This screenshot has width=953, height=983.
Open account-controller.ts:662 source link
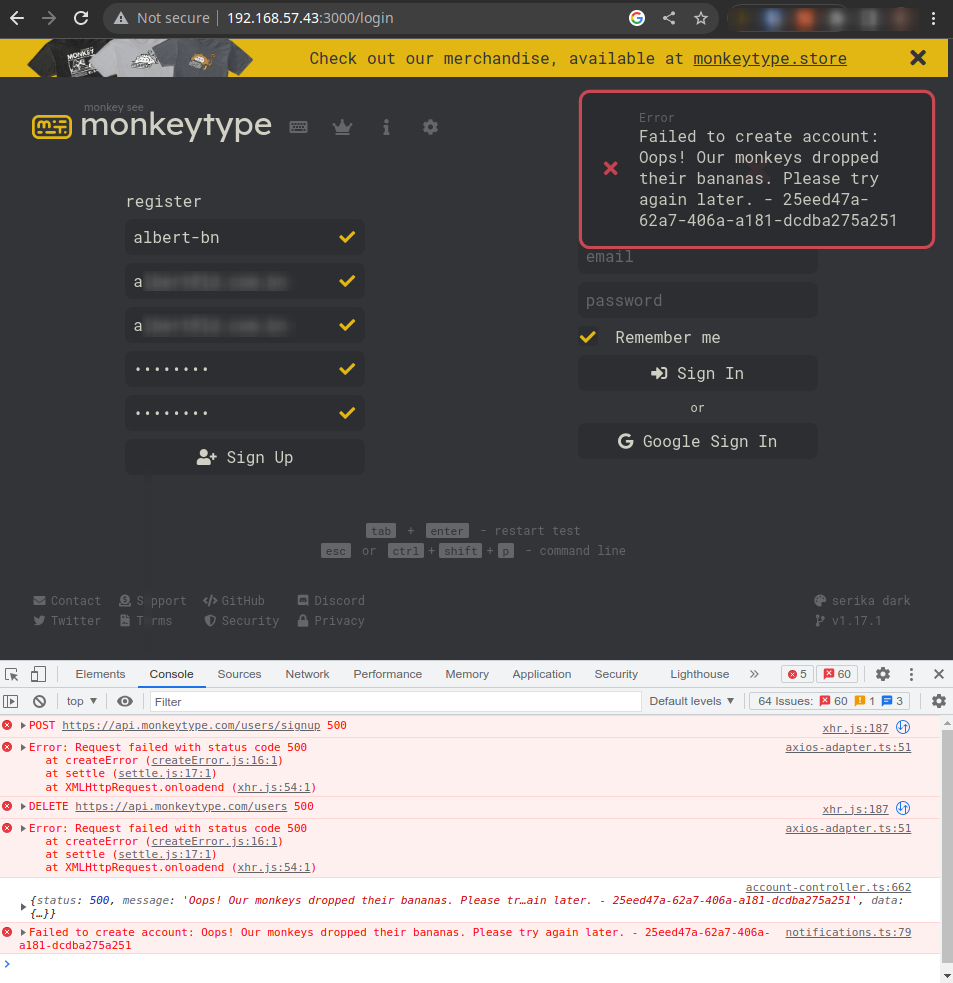(x=828, y=887)
